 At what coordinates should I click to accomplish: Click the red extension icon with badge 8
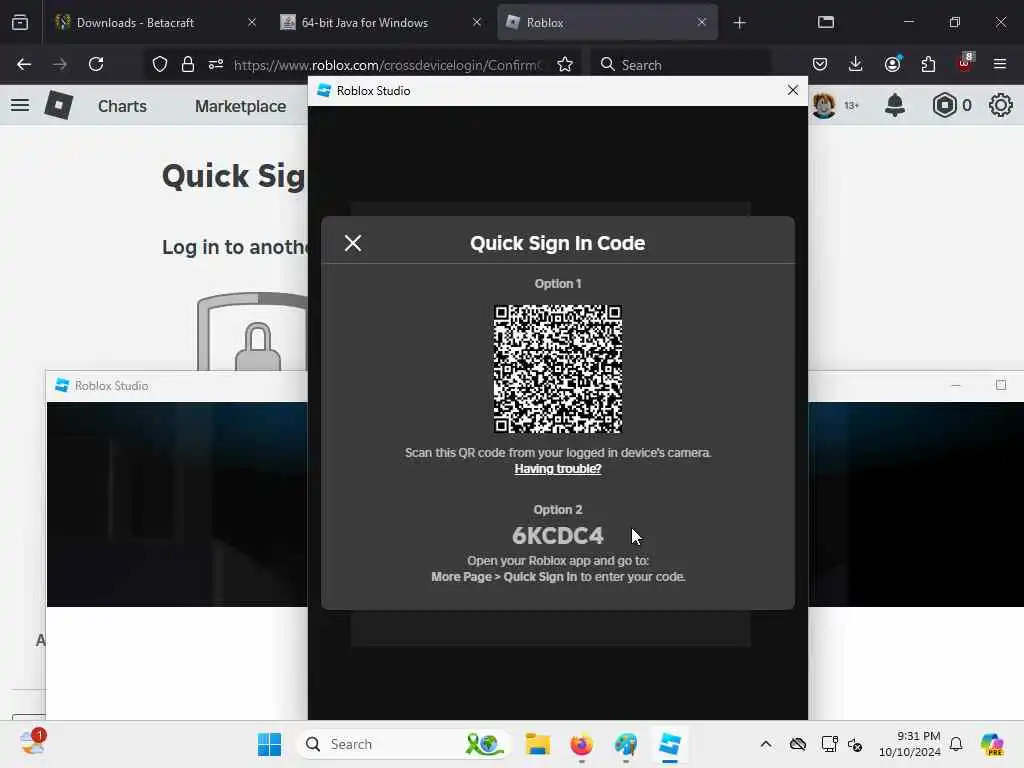pyautogui.click(x=965, y=63)
